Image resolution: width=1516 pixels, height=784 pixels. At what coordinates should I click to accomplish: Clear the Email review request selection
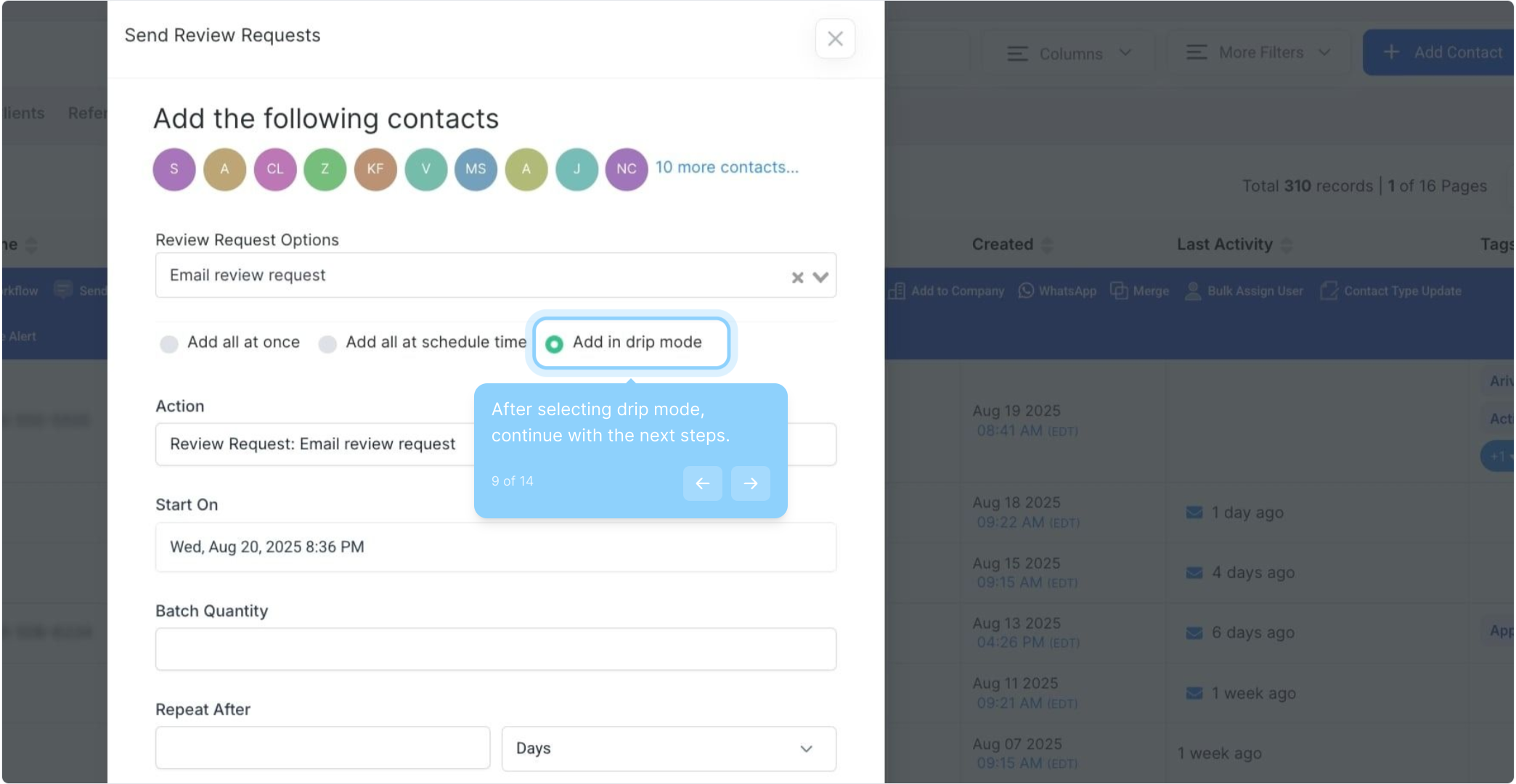click(x=797, y=277)
